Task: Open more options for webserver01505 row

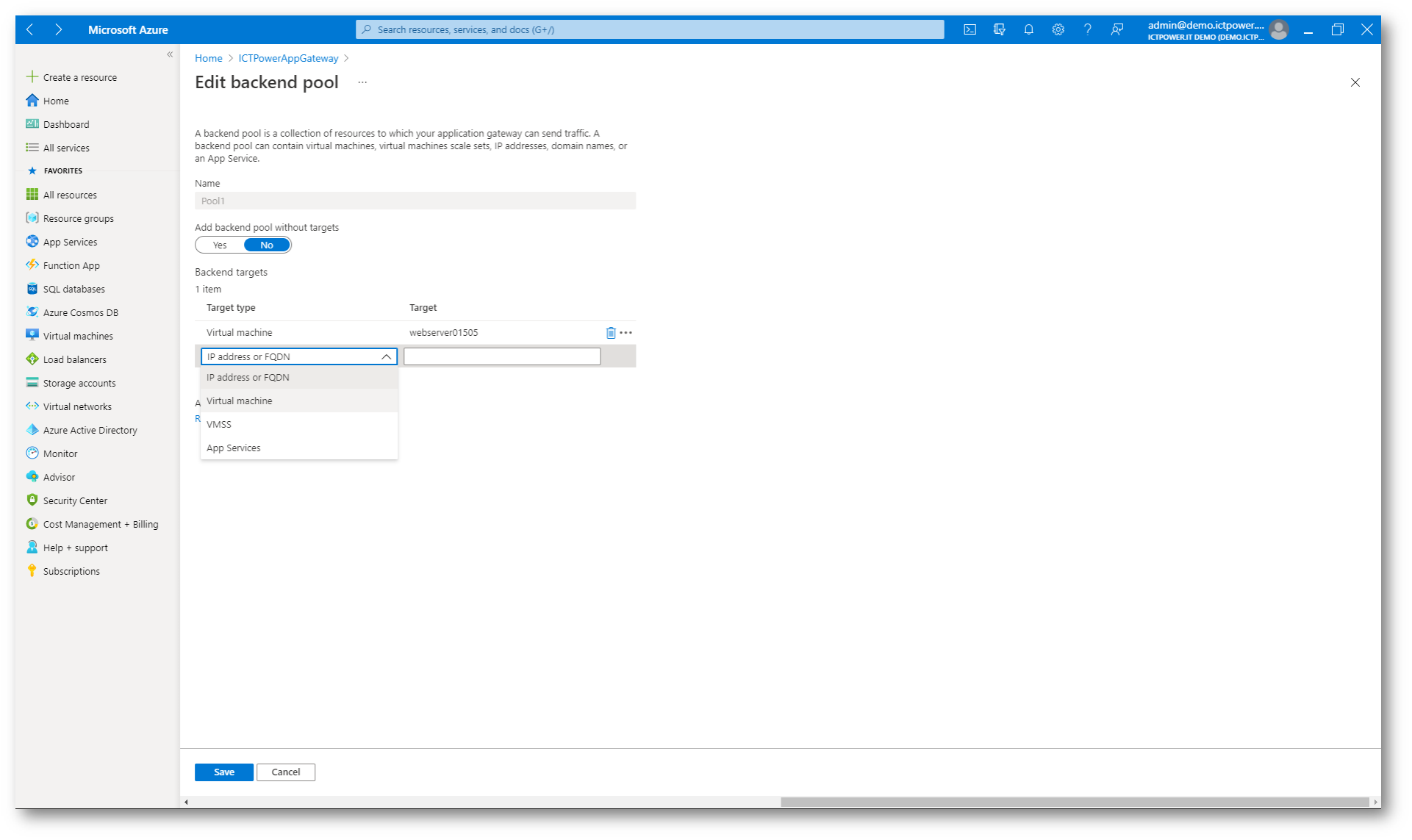Action: (x=626, y=333)
